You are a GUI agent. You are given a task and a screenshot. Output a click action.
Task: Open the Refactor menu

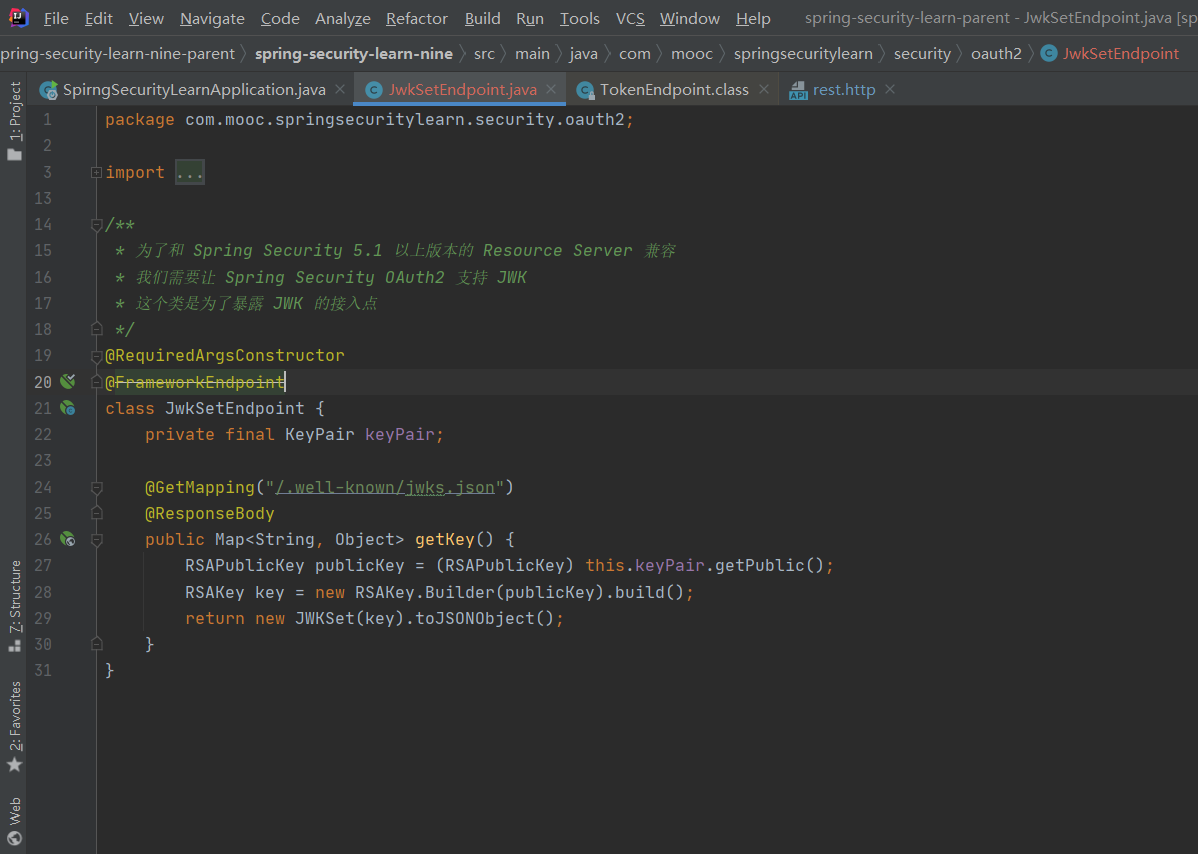tap(416, 18)
